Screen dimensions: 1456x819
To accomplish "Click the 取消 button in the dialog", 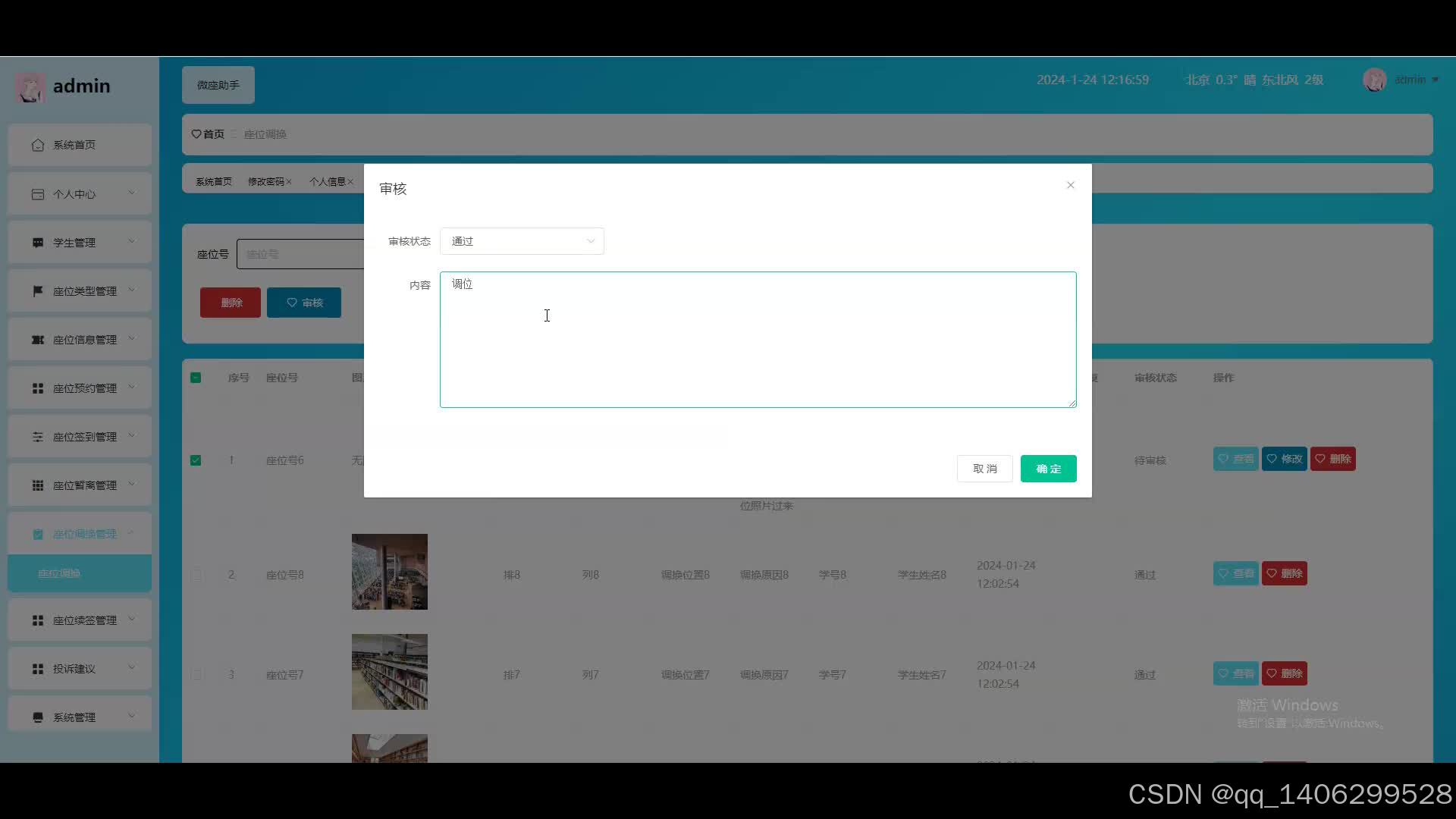I will point(984,469).
